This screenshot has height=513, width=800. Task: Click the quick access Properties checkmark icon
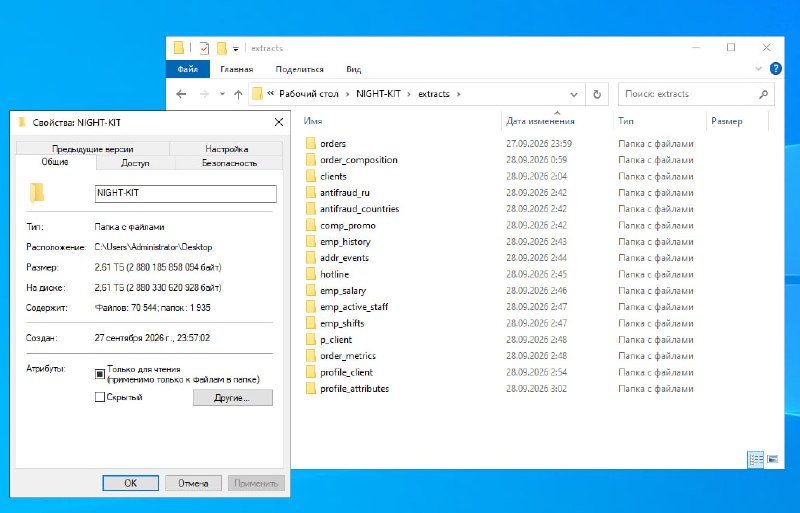tap(204, 48)
